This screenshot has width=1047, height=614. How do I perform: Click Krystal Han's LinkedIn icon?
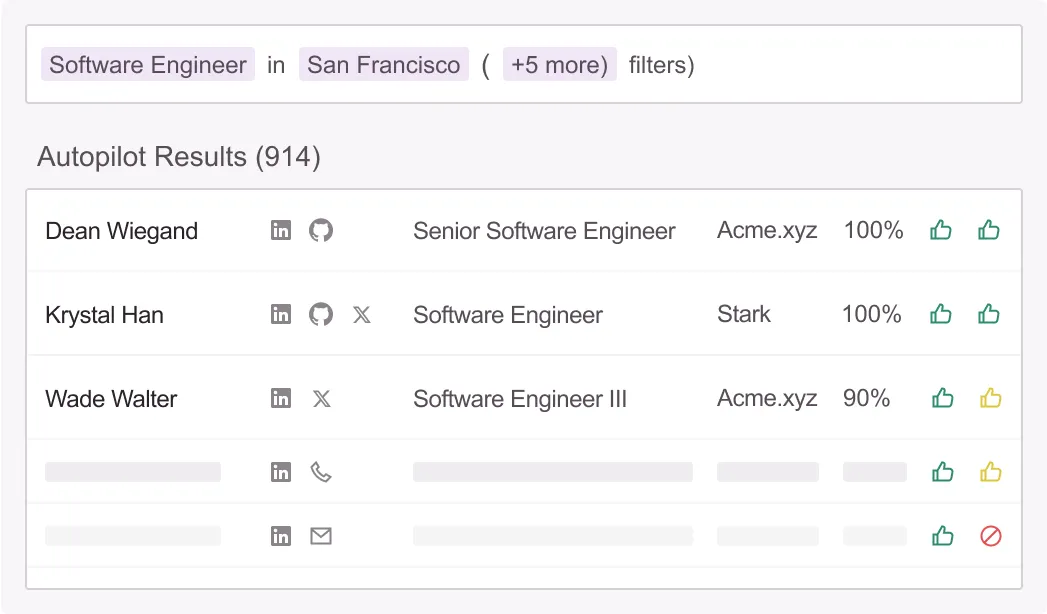point(281,314)
